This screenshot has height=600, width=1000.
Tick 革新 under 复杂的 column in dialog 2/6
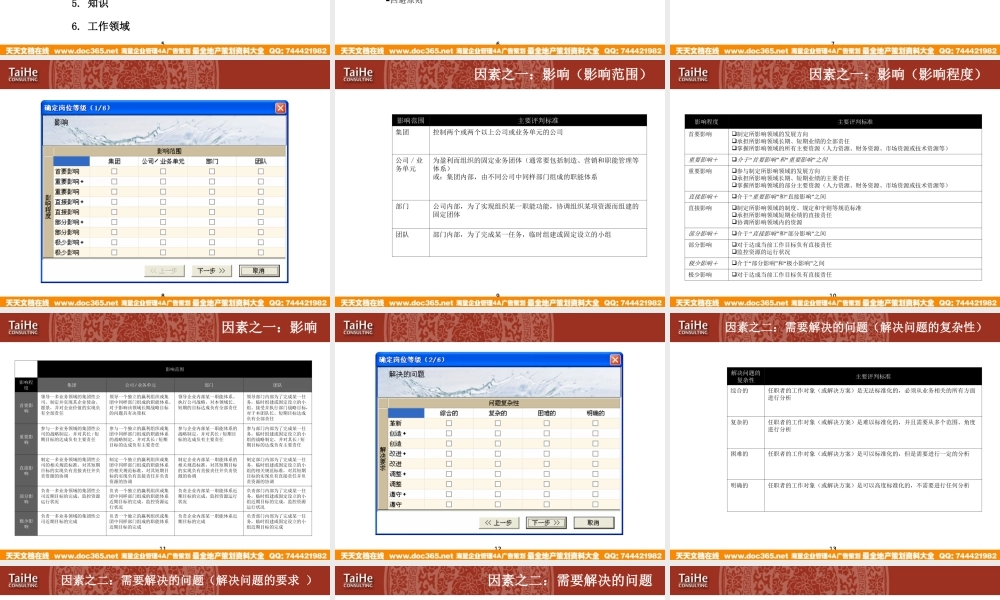[x=497, y=423]
